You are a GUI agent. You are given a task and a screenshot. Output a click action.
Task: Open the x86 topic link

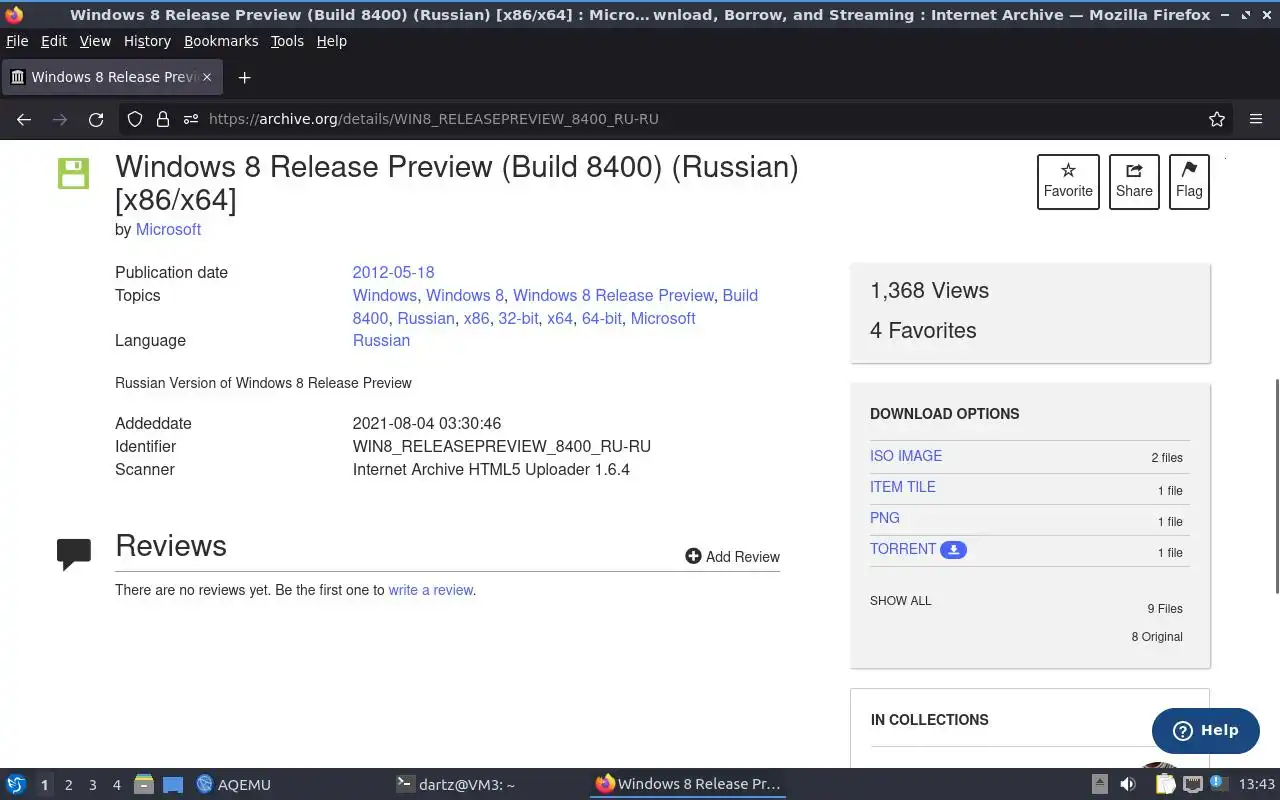pyautogui.click(x=476, y=318)
